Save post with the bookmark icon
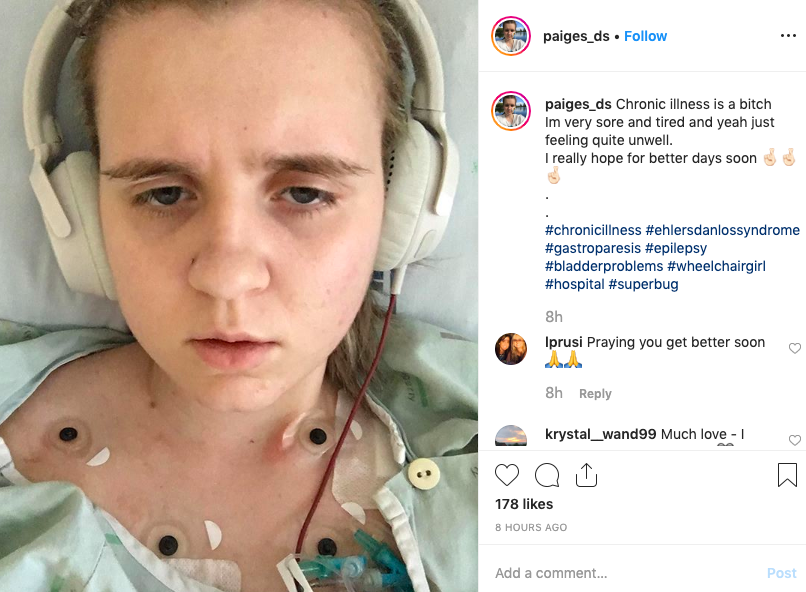Viewport: 806px width, 592px height. pos(787,475)
